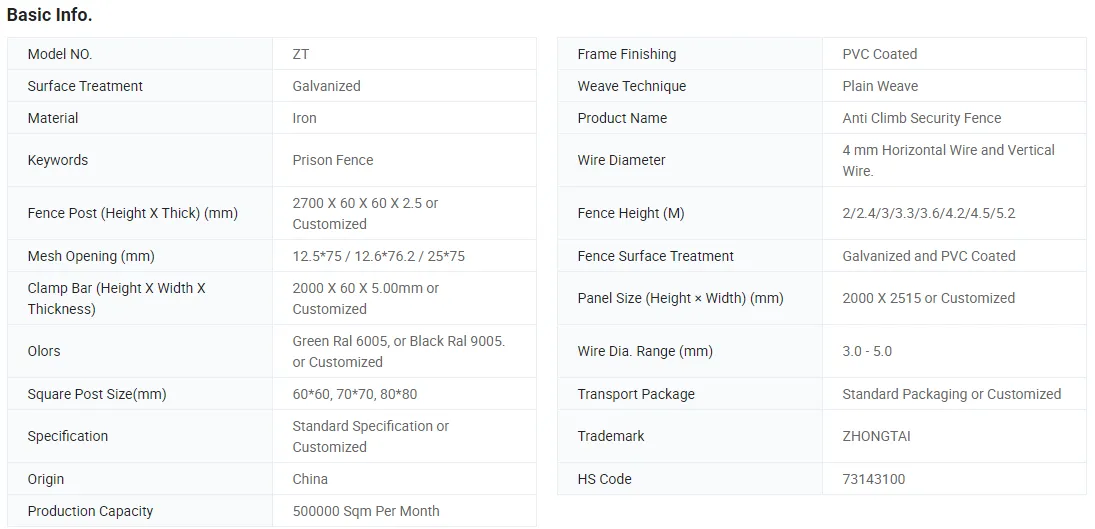This screenshot has height=529, width=1095.
Task: Select the HS Code value 73143100
Action: point(873,479)
